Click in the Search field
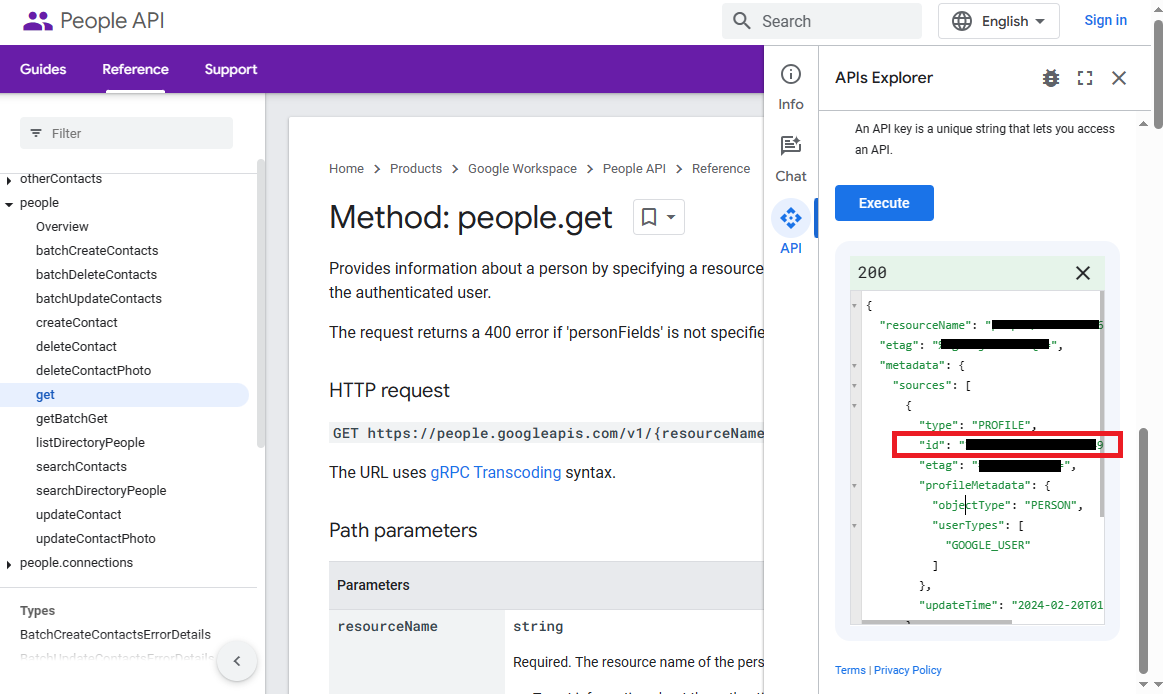The width and height of the screenshot is (1163, 694). 822,21
